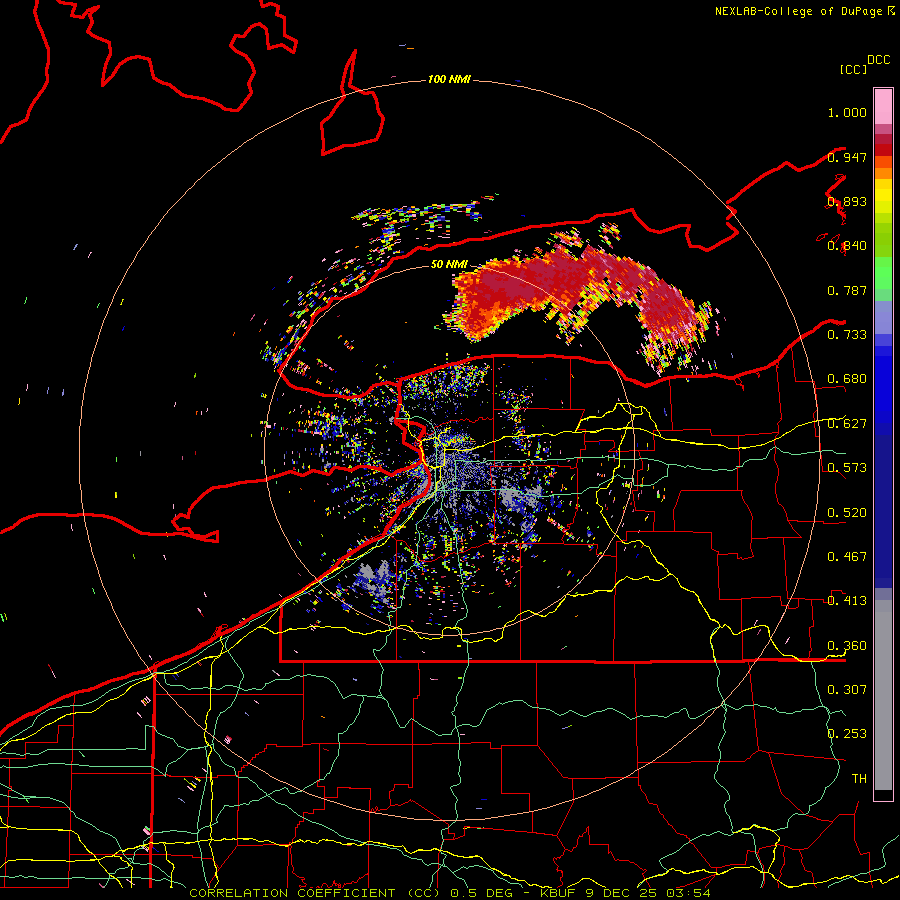Click the 0.947 colorbar value

click(847, 157)
